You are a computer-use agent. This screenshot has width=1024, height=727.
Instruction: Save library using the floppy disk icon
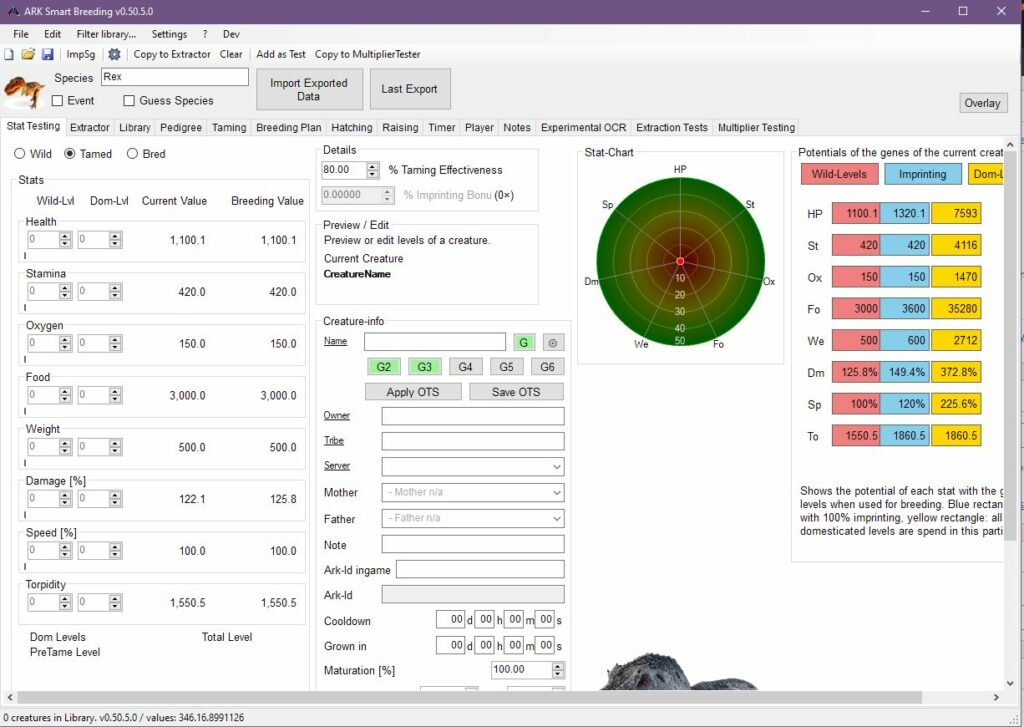(47, 54)
